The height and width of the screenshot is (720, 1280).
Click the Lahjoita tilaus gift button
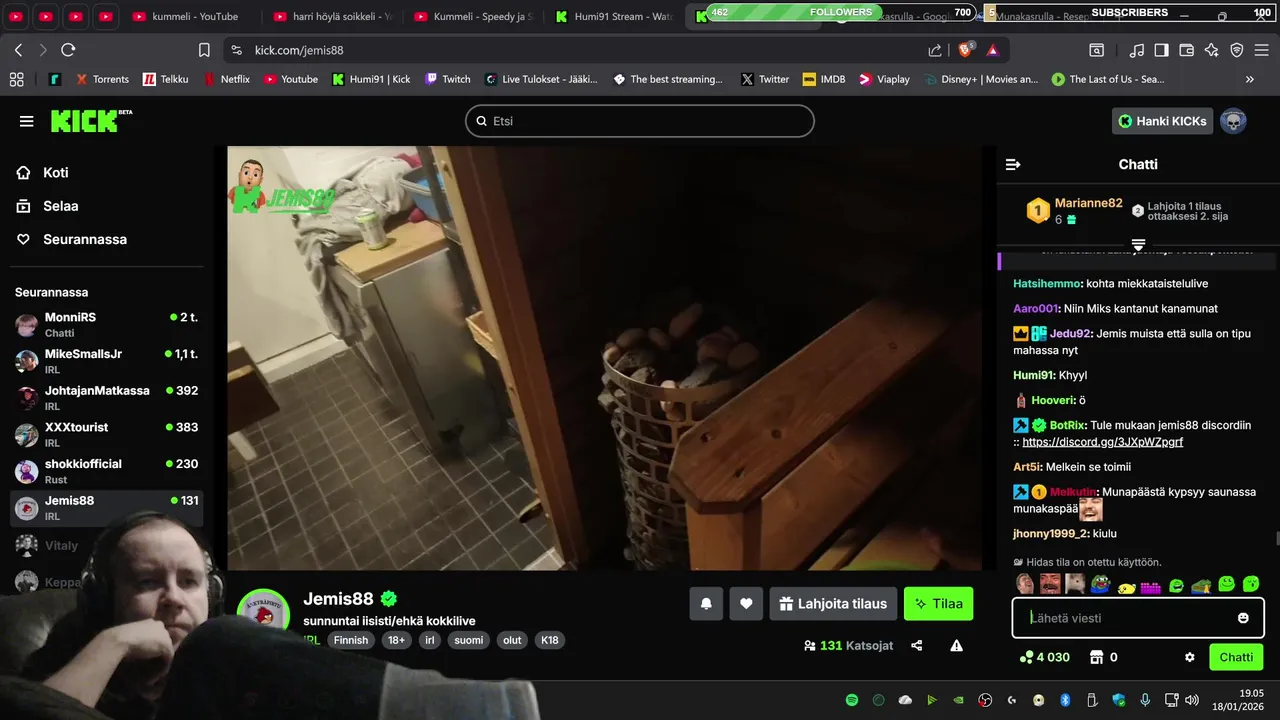pyautogui.click(x=832, y=604)
